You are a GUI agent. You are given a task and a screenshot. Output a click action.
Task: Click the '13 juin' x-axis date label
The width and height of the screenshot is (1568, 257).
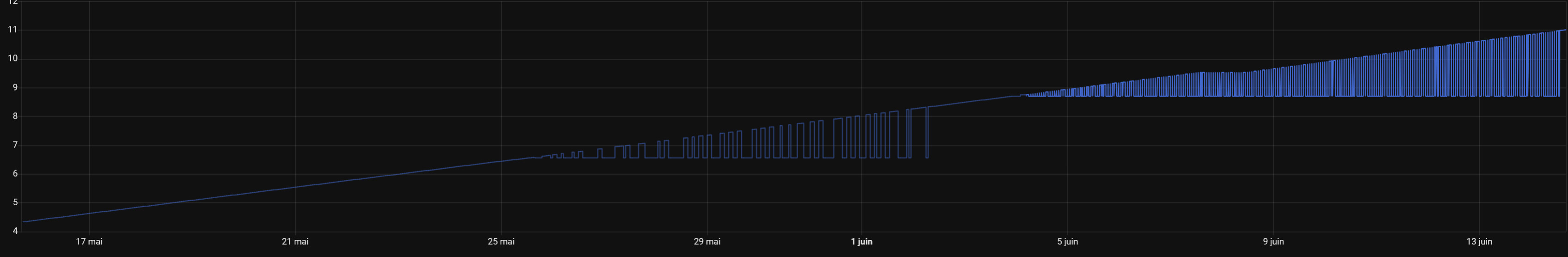pos(1479,242)
